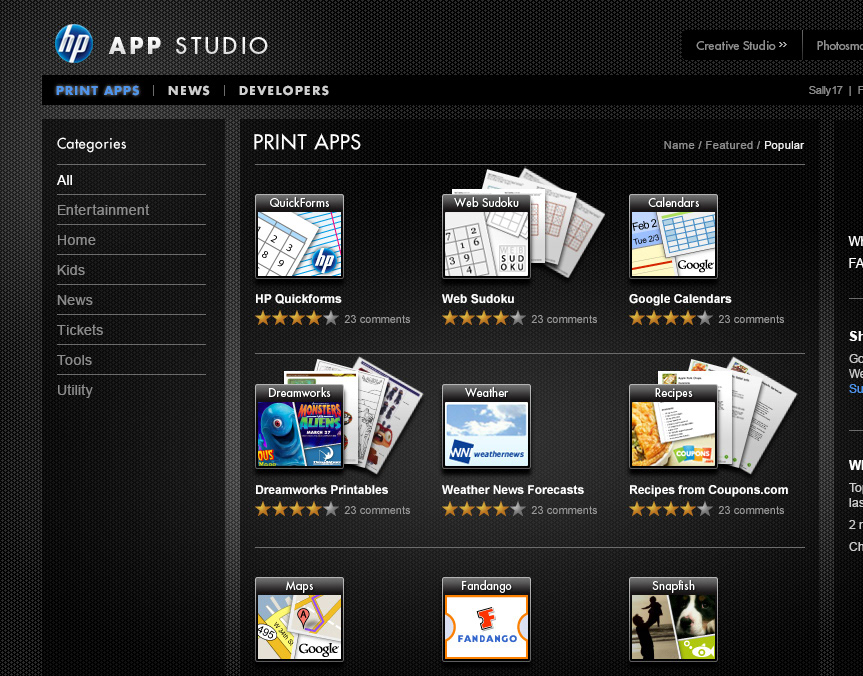Open the Recipes from Coupons.com title link
The height and width of the screenshot is (676, 863).
tap(708, 490)
